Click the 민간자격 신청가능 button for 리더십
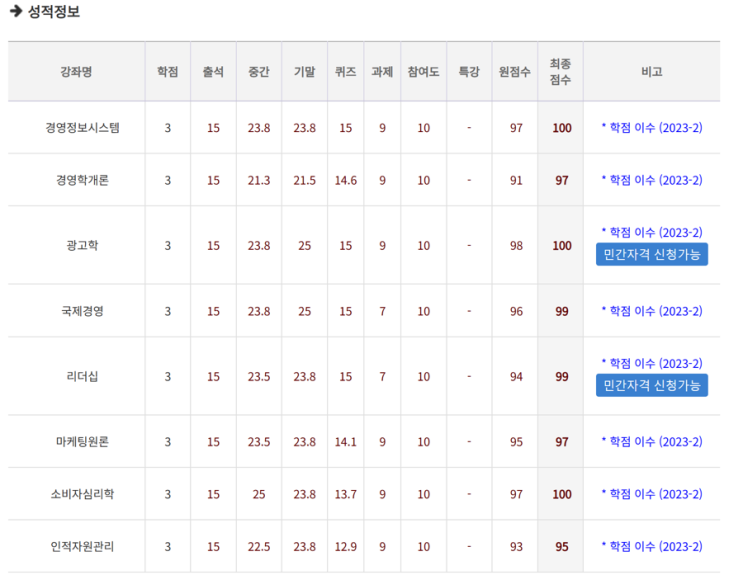 652,385
